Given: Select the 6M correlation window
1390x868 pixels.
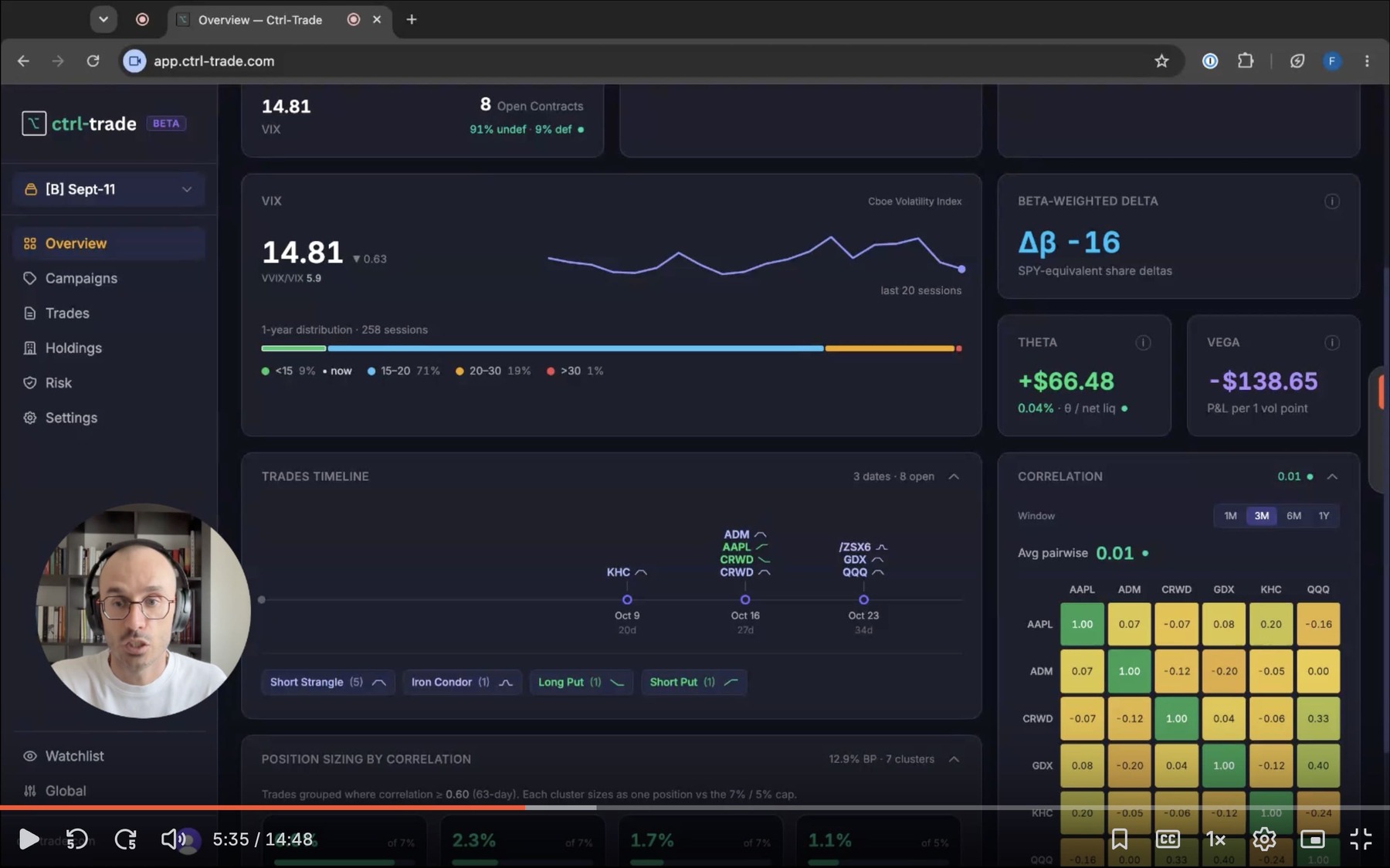Looking at the screenshot, I should [1293, 516].
